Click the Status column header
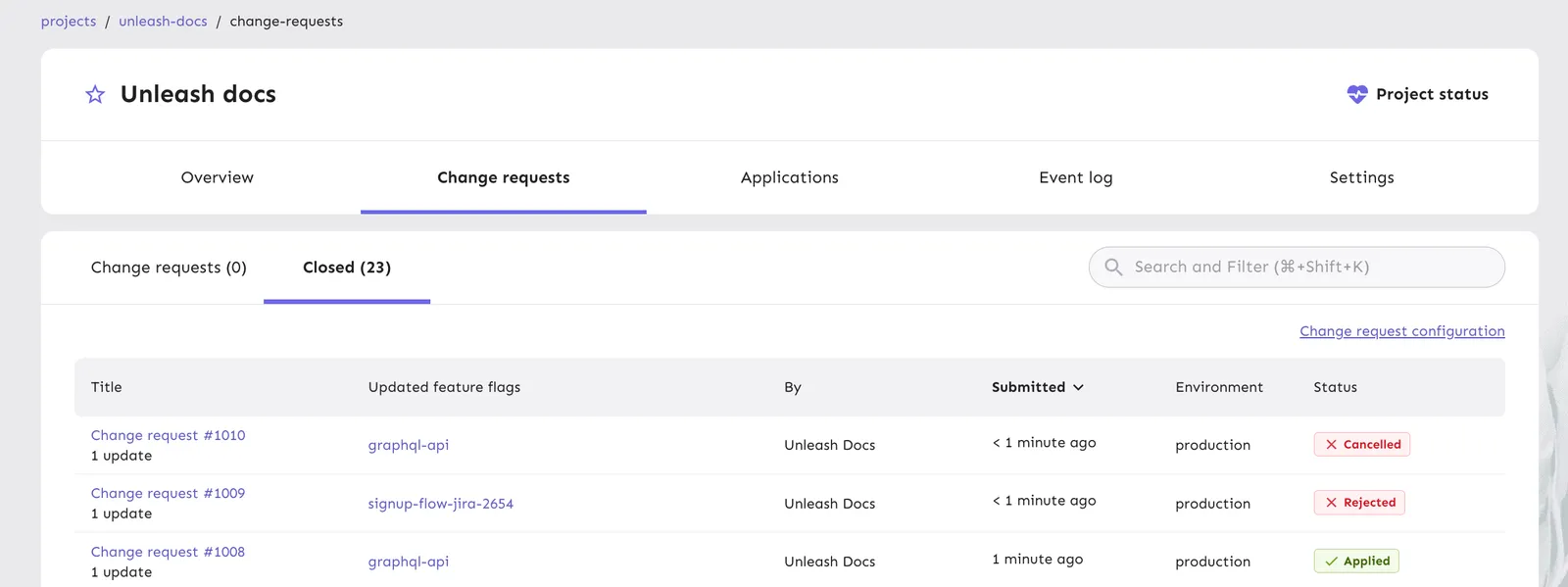Image resolution: width=1568 pixels, height=587 pixels. coord(1336,387)
